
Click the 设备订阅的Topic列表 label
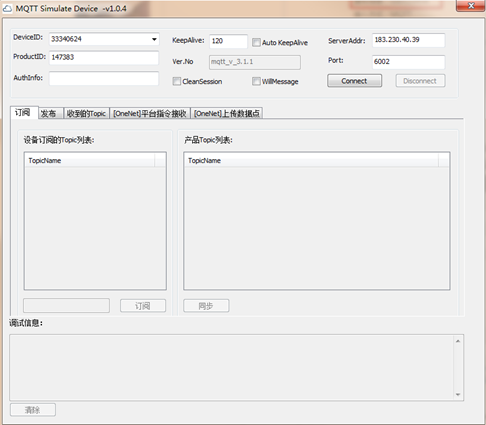59,140
